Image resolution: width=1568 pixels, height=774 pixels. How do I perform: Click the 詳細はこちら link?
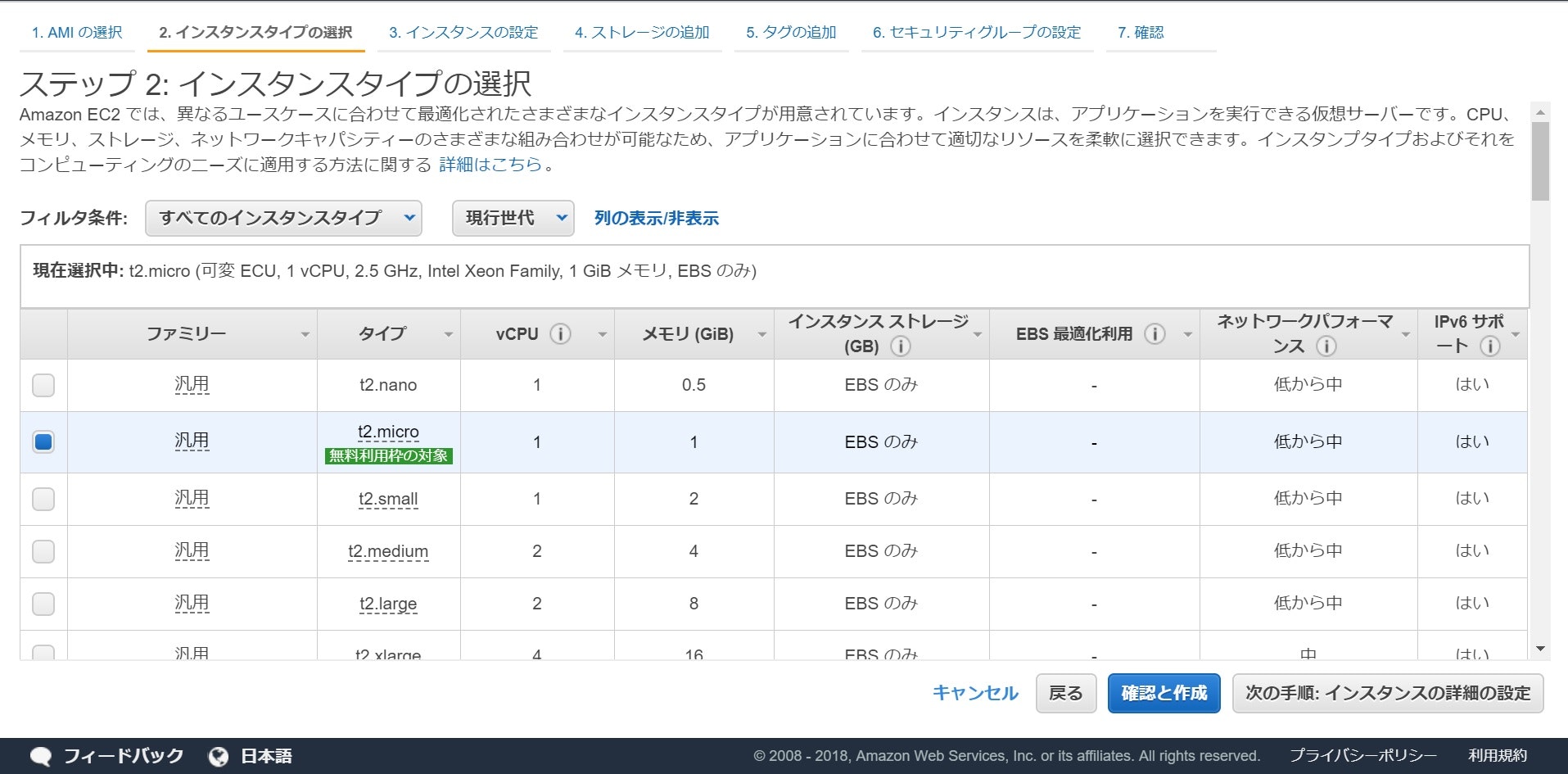[x=490, y=165]
